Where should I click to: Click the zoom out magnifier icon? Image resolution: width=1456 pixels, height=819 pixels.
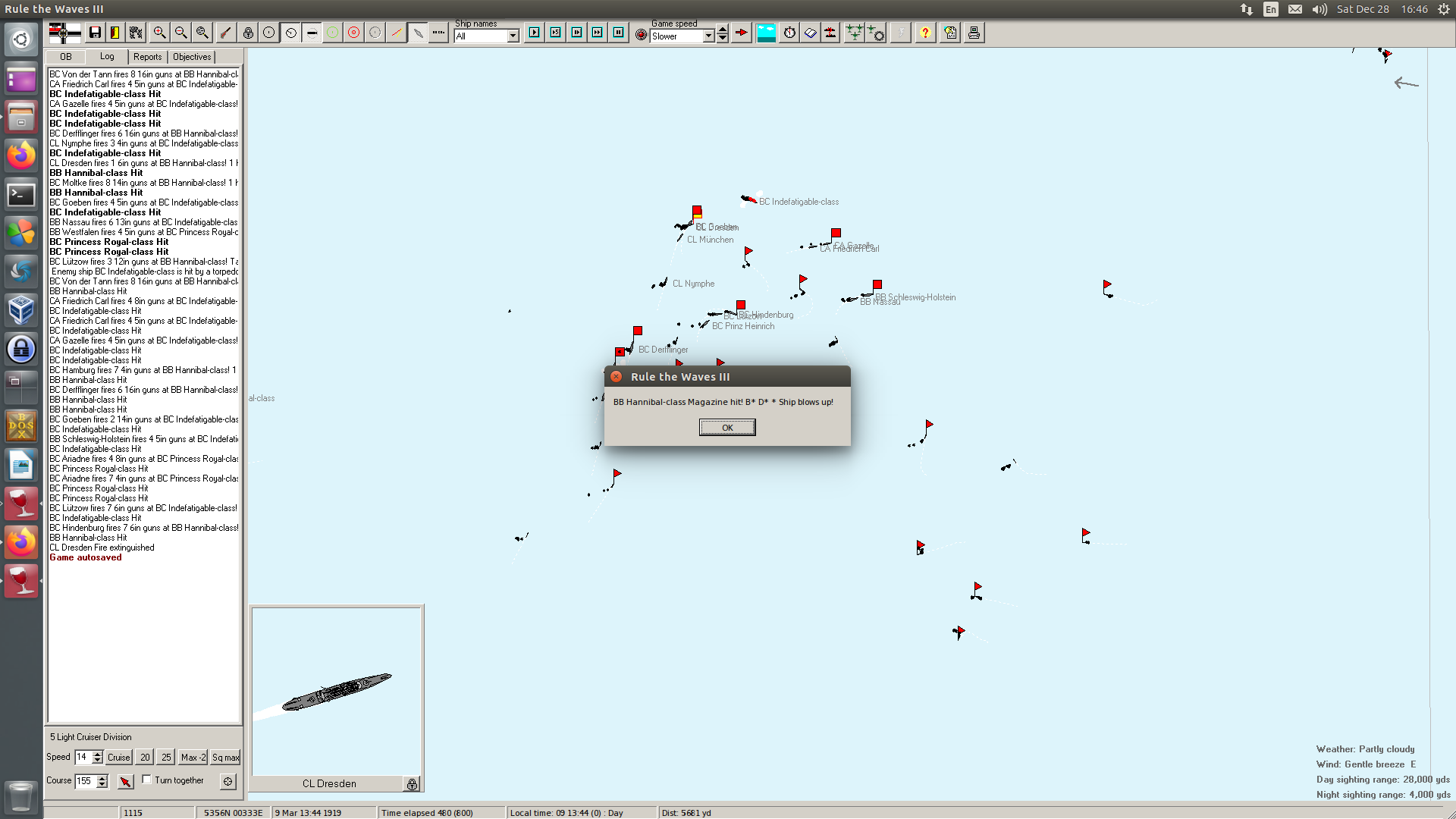pyautogui.click(x=180, y=33)
